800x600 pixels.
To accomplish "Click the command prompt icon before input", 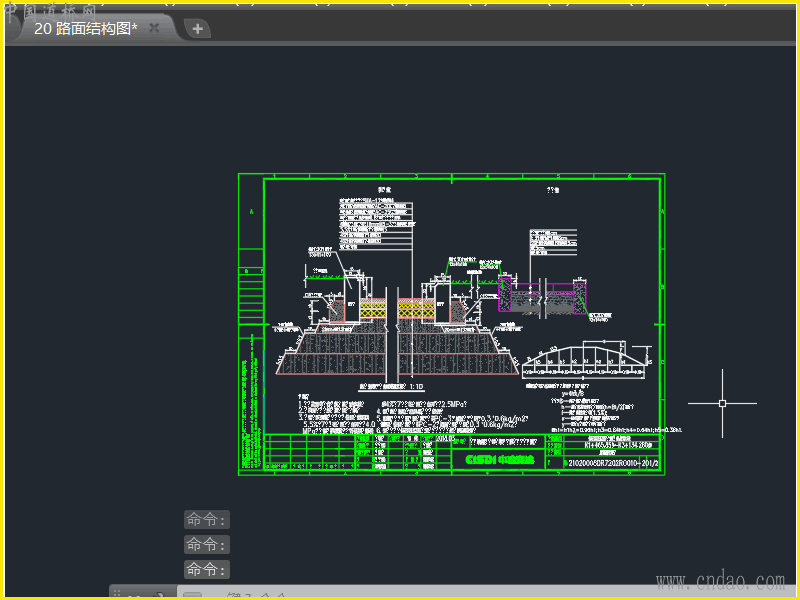I will click(x=192, y=596).
